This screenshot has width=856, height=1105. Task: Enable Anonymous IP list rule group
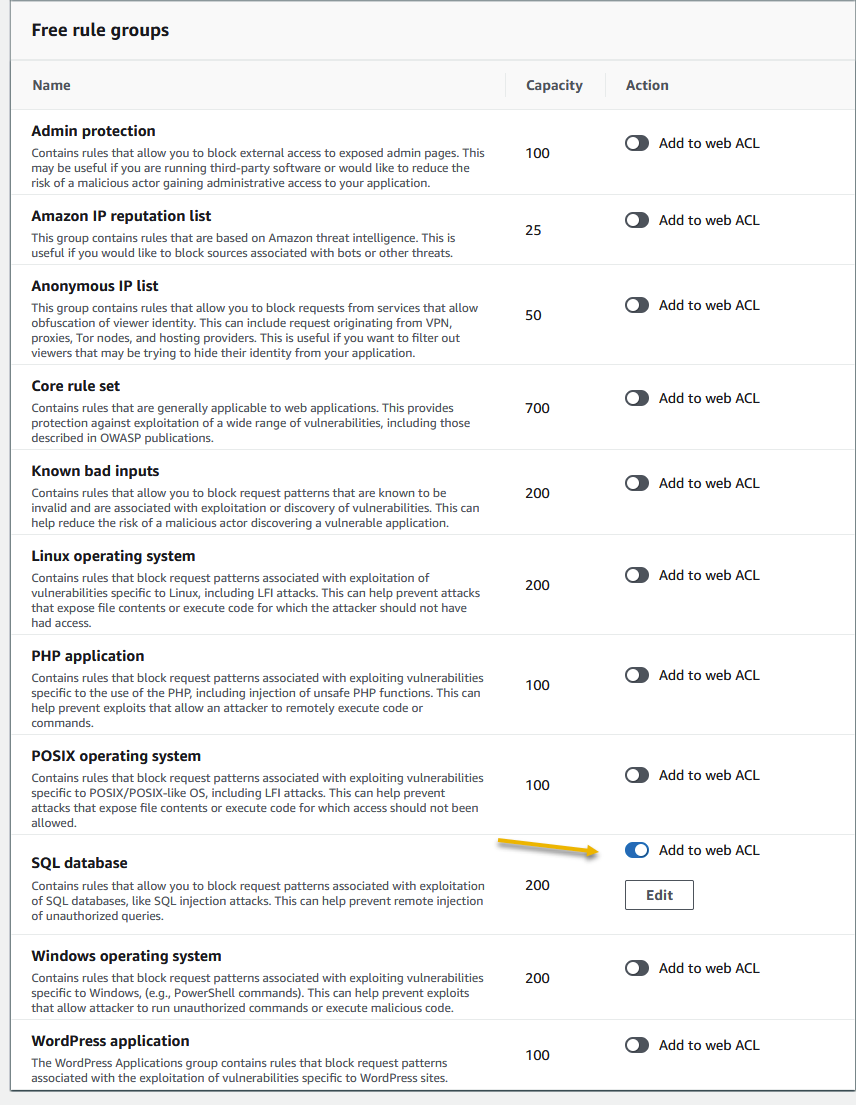637,305
